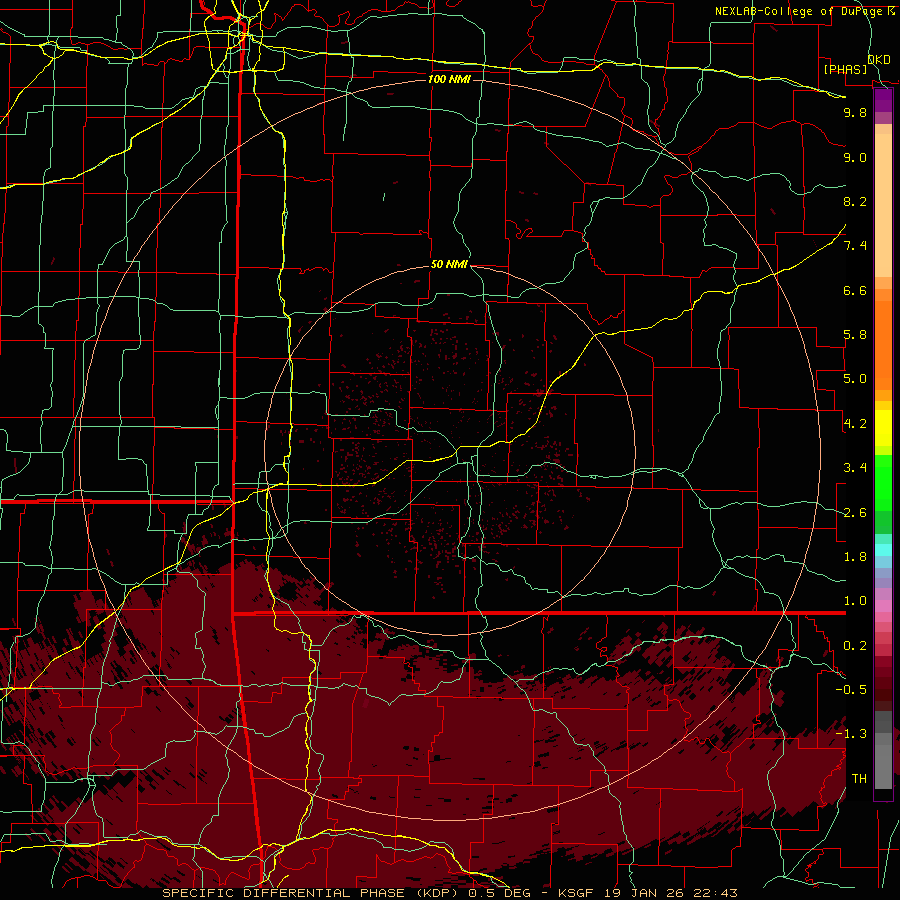Viewport: 900px width, 900px height.
Task: Click the 0.2 value on color scale
Action: coord(855,646)
